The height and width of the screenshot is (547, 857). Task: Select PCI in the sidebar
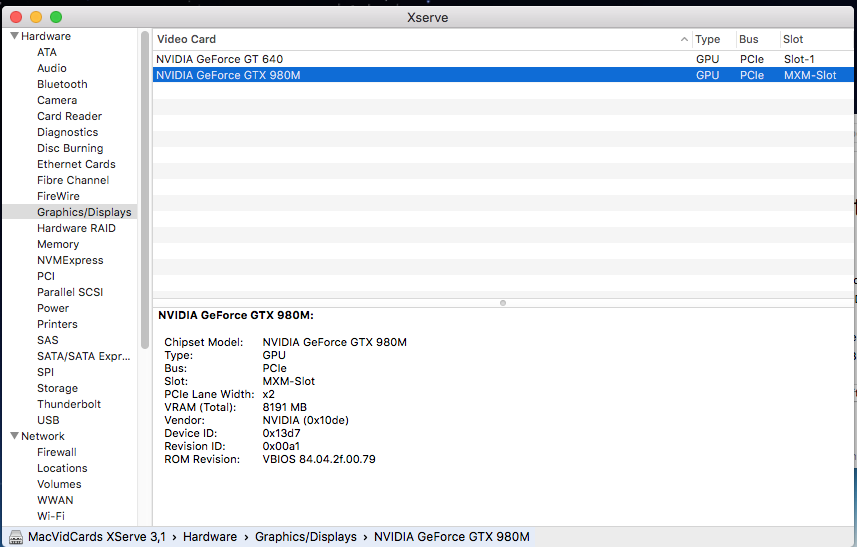click(x=46, y=276)
